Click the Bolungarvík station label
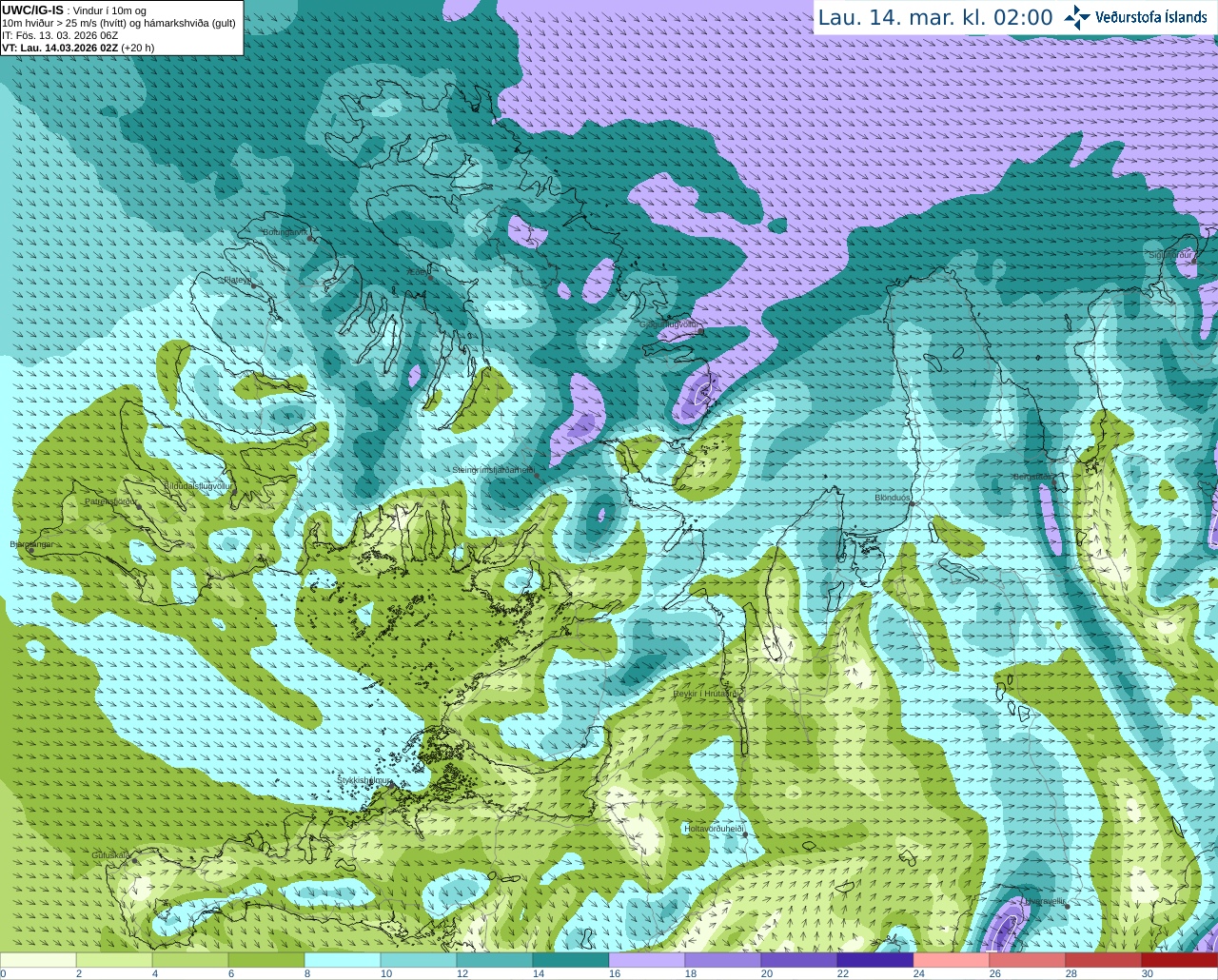The image size is (1218, 980). 285,232
